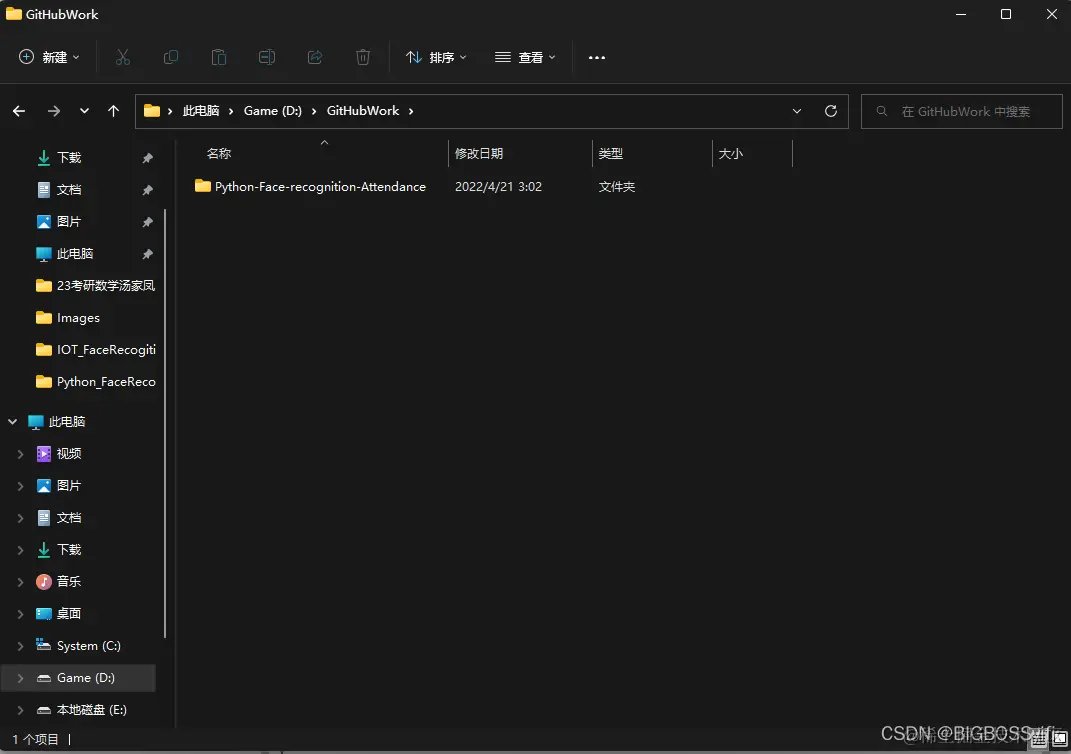Expand the 音乐 tree node

click(x=20, y=582)
